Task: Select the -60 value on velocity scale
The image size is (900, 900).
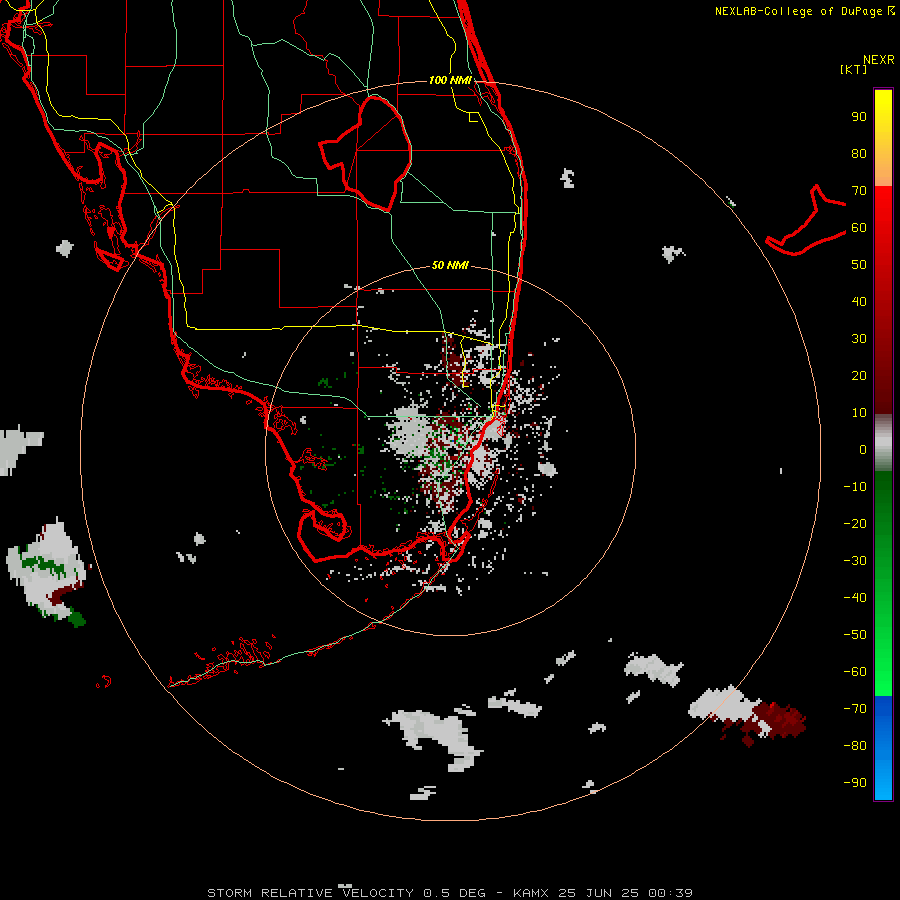Action: click(x=855, y=672)
